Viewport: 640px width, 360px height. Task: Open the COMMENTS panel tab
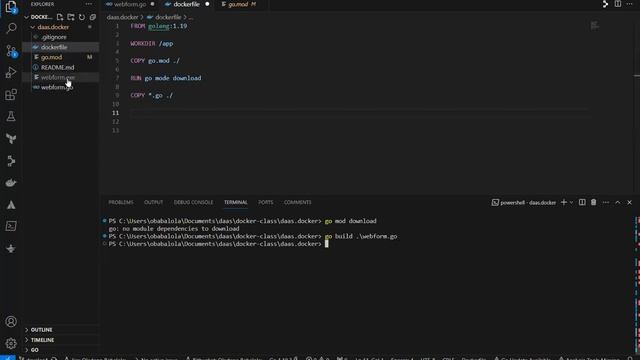tap(298, 202)
